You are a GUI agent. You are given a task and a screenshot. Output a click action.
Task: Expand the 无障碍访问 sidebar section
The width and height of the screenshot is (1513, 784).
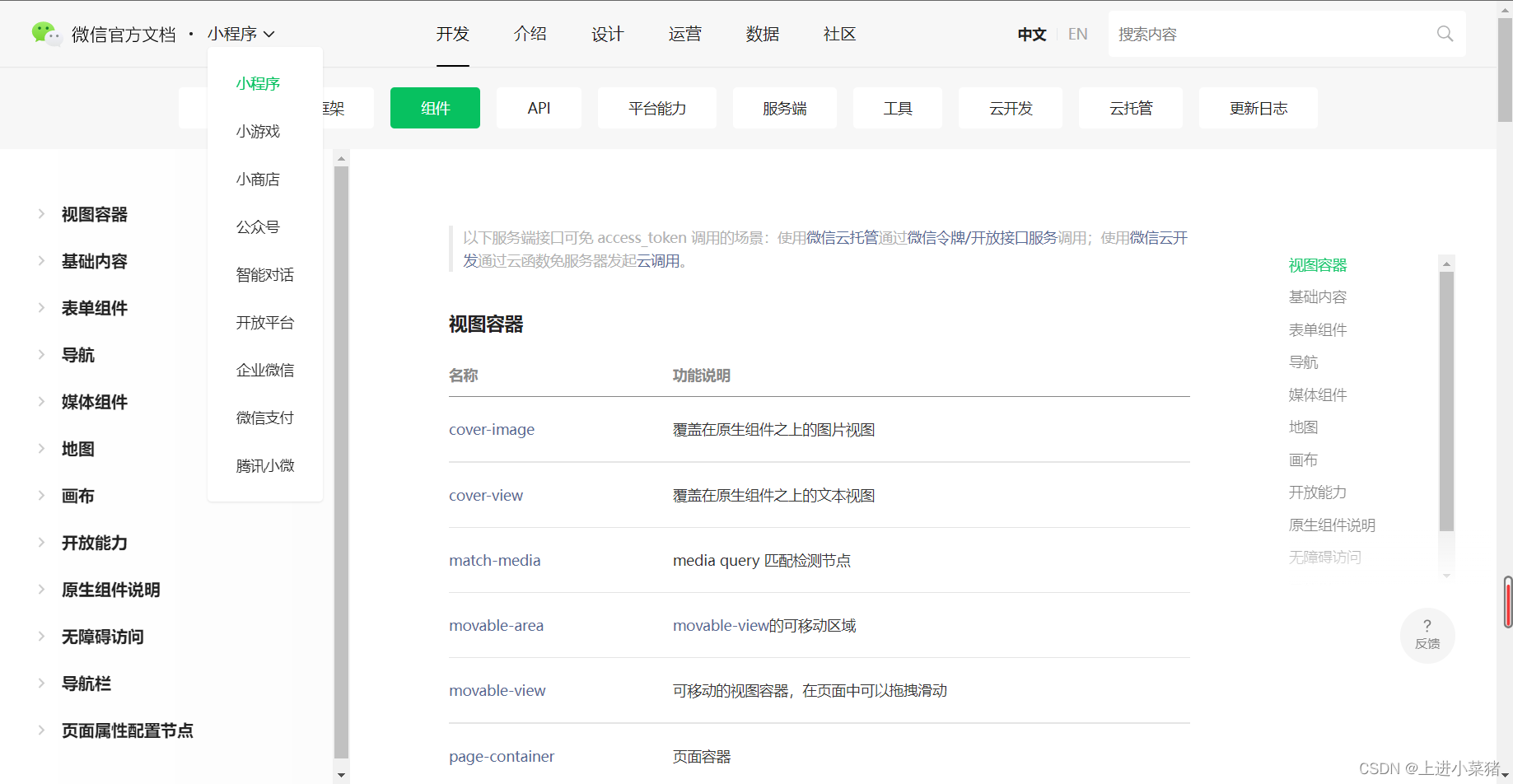coord(41,637)
